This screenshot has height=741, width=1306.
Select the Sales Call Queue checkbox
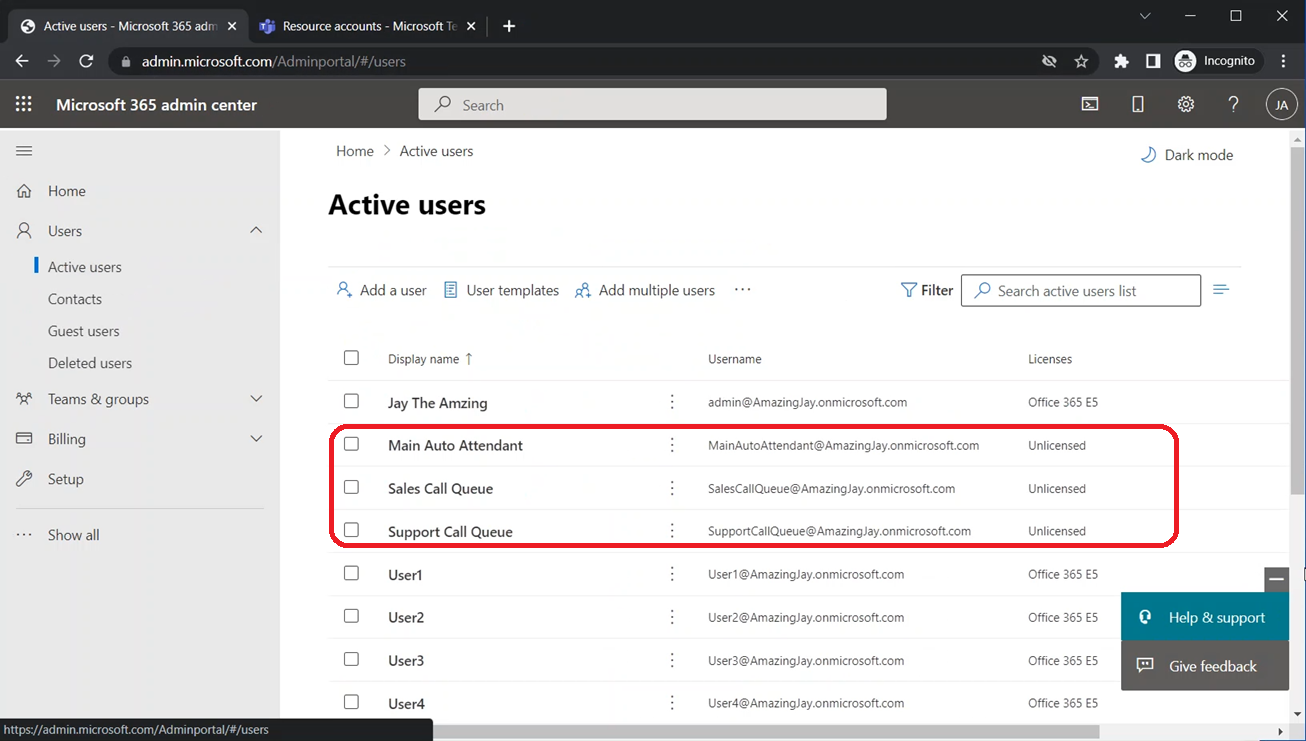tap(351, 487)
